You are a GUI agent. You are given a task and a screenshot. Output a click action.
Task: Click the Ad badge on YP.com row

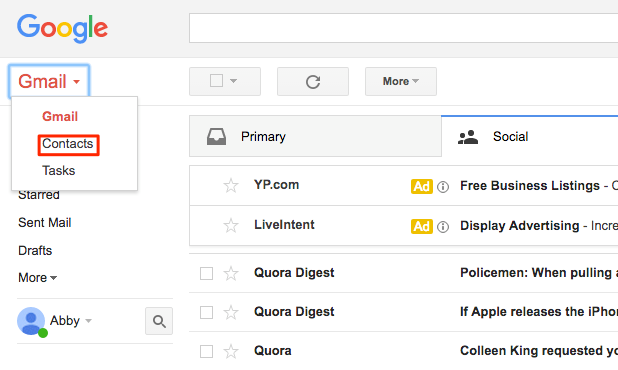pos(422,186)
